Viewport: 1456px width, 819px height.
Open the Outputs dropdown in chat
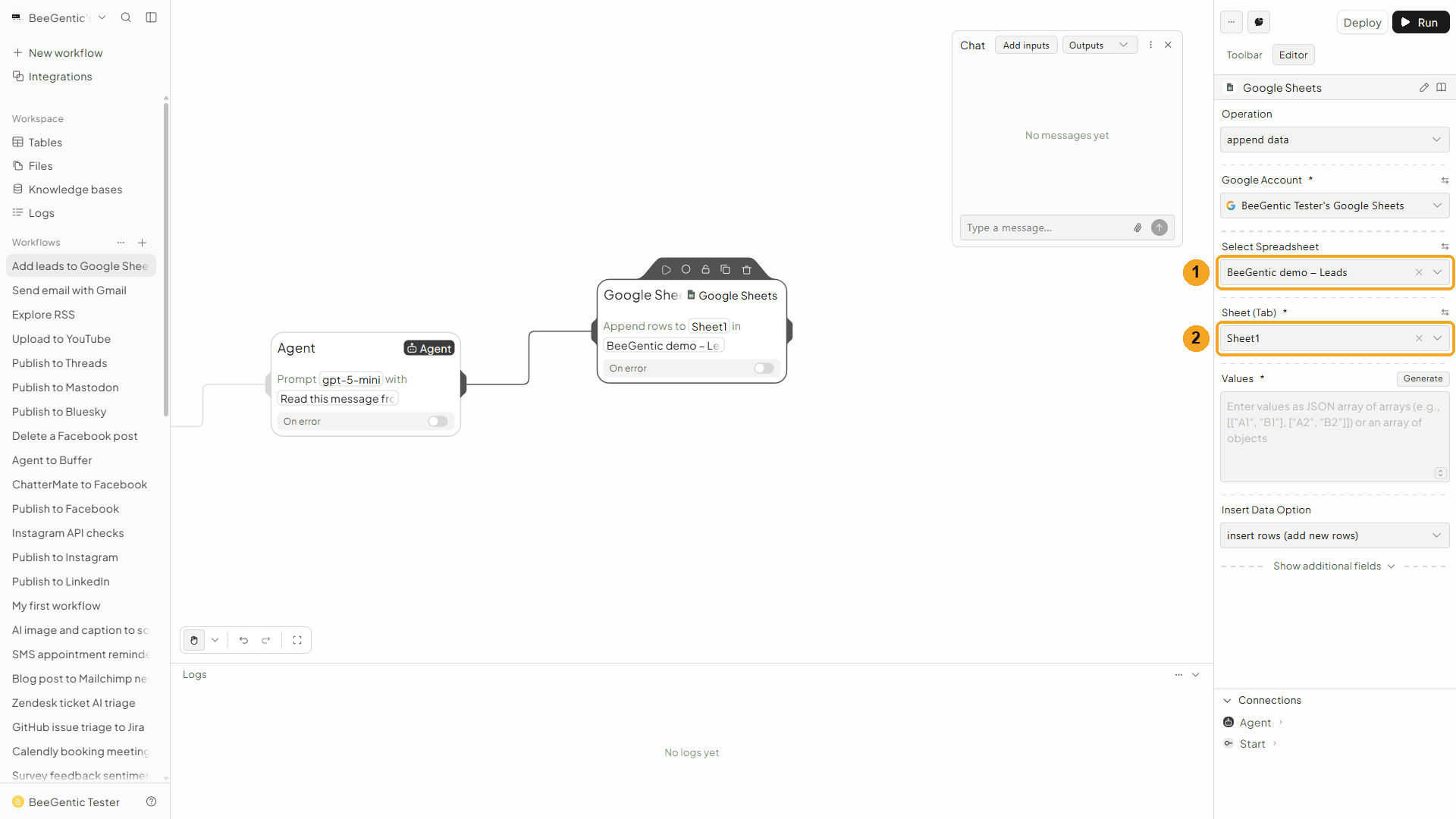(x=1100, y=45)
